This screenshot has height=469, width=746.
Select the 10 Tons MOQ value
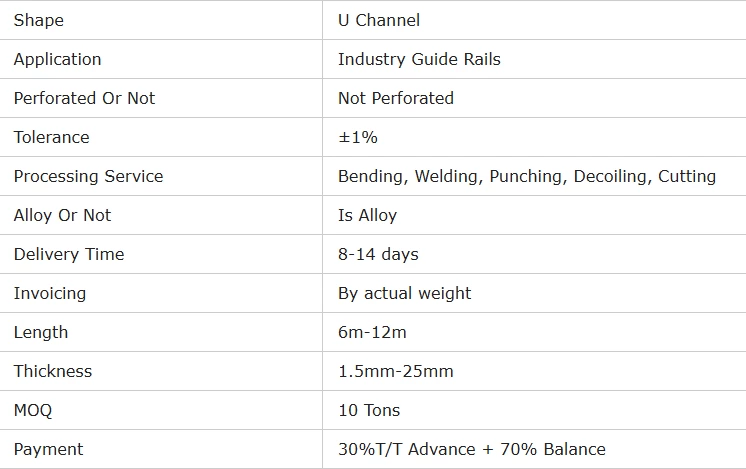[x=368, y=410]
